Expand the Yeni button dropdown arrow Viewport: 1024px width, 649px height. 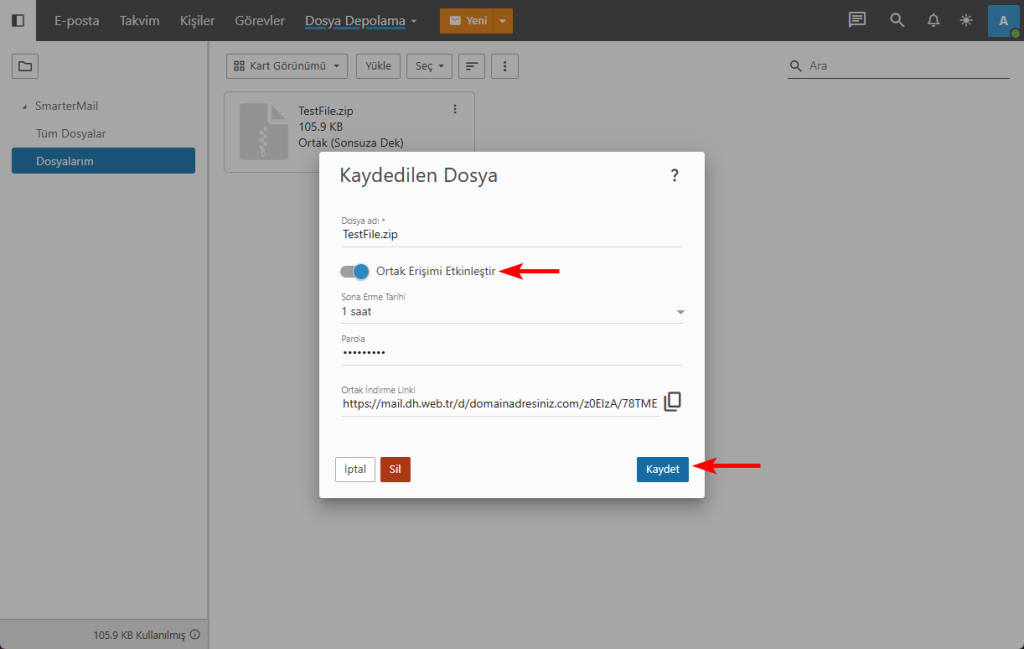[x=504, y=20]
